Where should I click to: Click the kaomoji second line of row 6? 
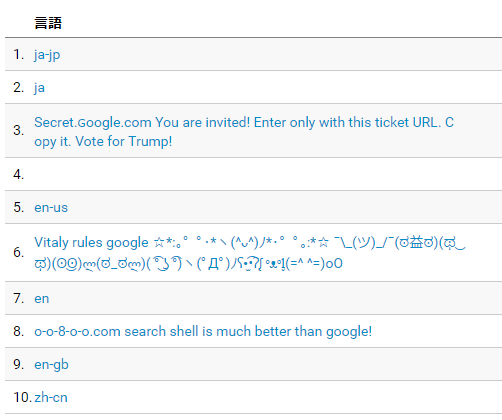[188, 264]
